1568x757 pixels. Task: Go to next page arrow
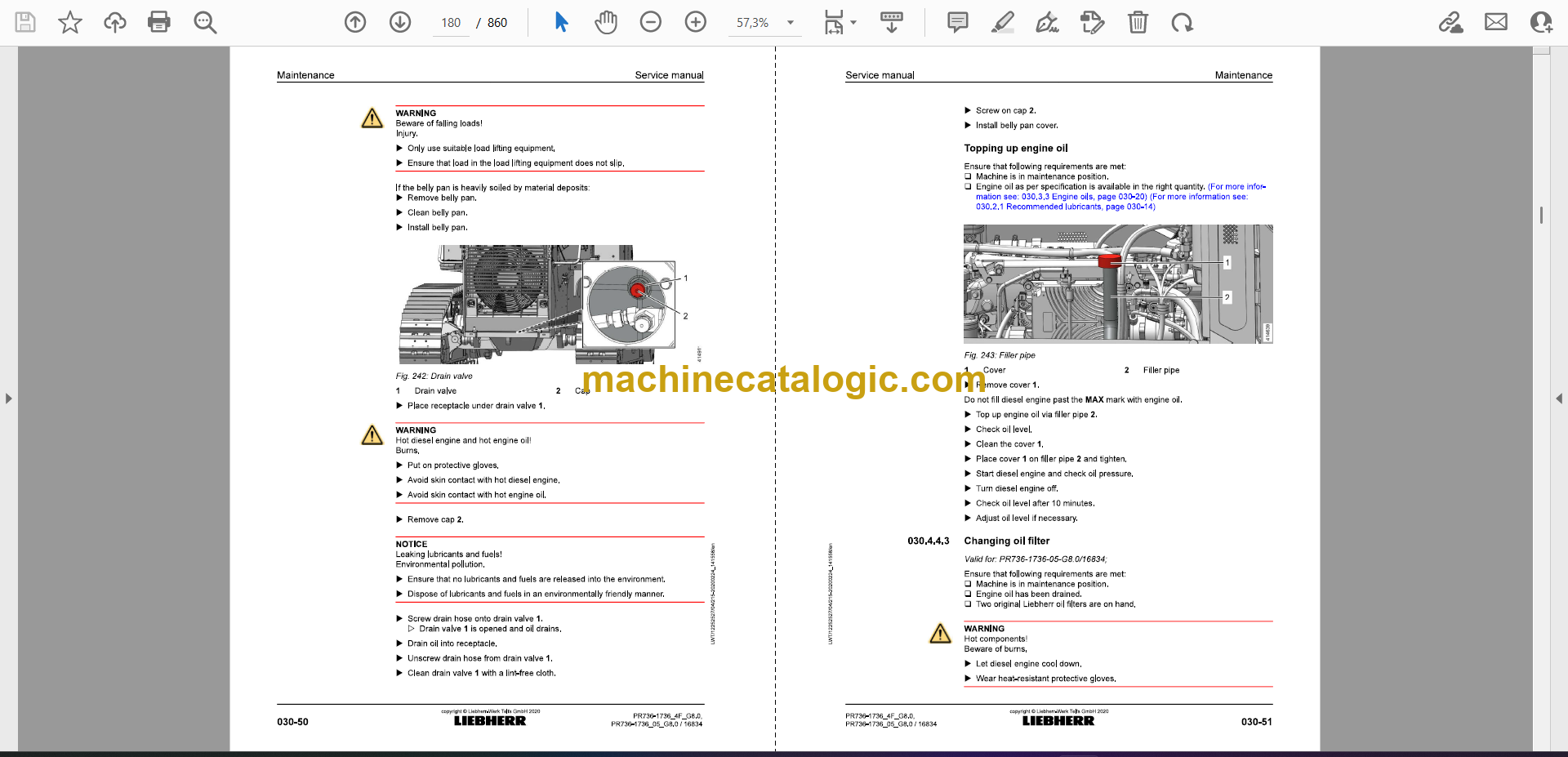tap(400, 22)
